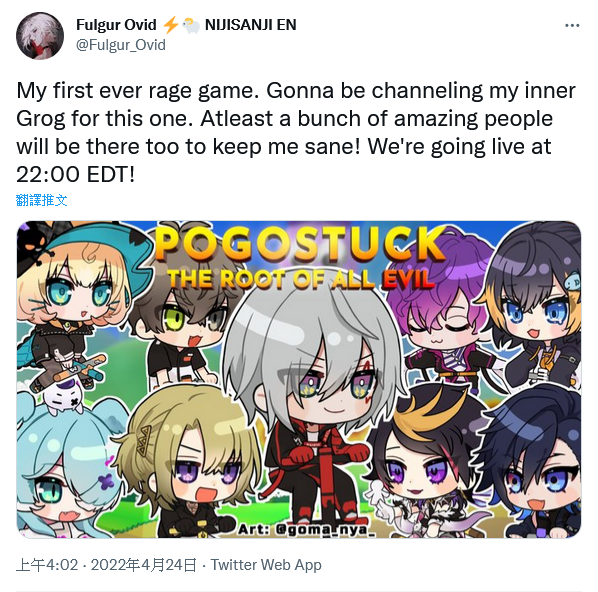
Task: Click the tweet body text about rage game
Action: pyautogui.click(x=296, y=132)
